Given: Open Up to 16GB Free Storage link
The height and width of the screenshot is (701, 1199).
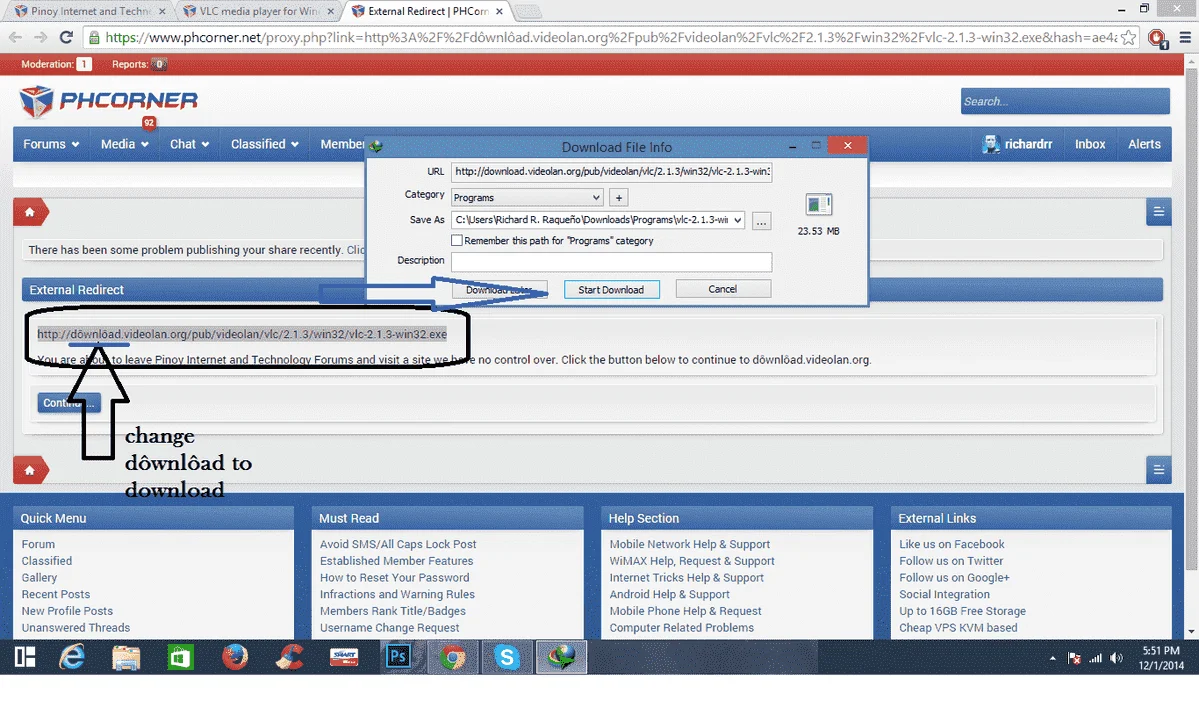Looking at the screenshot, I should 963,611.
